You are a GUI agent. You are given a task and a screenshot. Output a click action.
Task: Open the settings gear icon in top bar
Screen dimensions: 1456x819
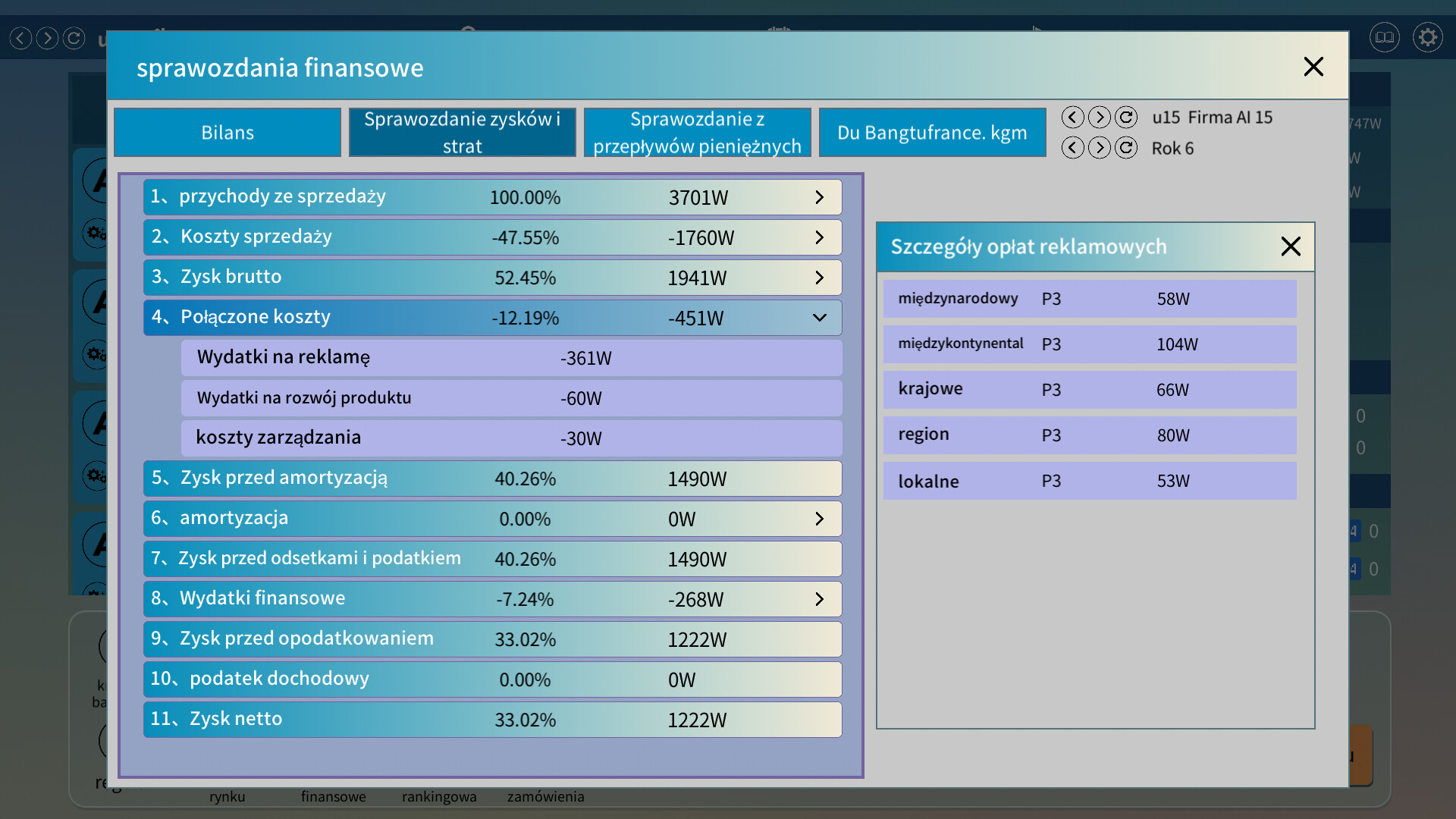pyautogui.click(x=1427, y=37)
